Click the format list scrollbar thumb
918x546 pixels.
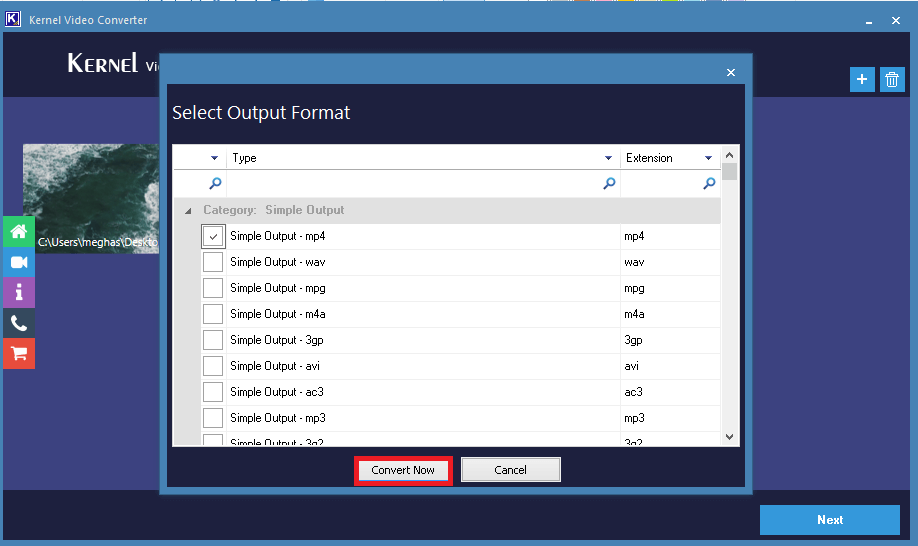[729, 171]
